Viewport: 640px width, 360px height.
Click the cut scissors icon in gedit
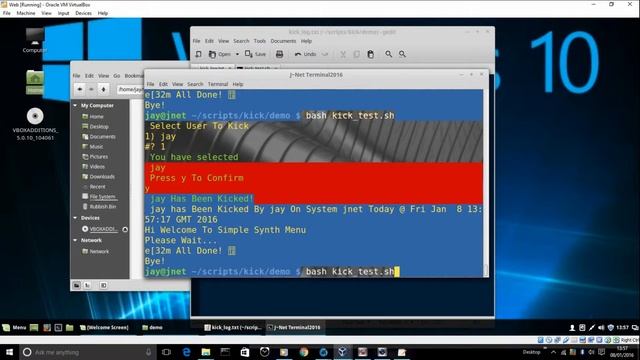tap(343, 54)
